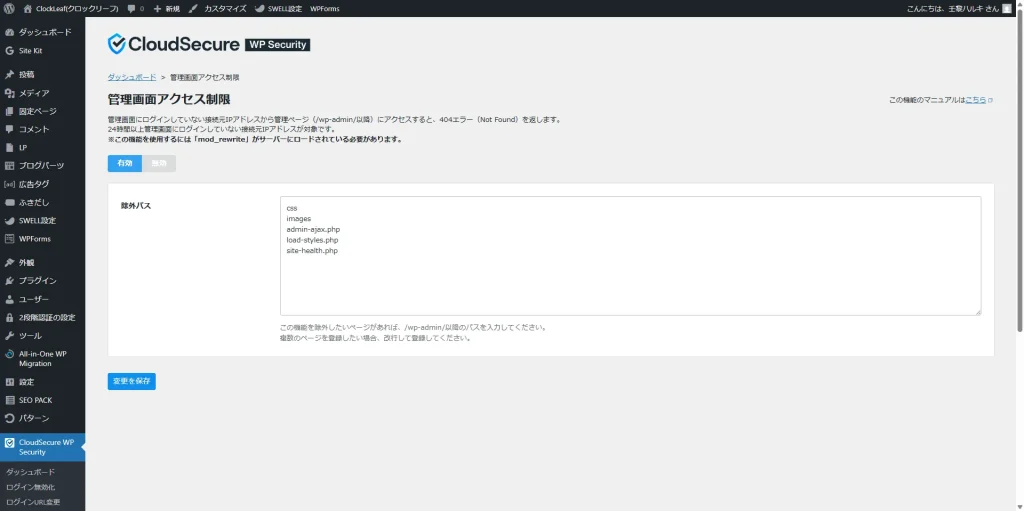
Task: Click the 2段階認証の設定 lock icon
Action: 9,317
